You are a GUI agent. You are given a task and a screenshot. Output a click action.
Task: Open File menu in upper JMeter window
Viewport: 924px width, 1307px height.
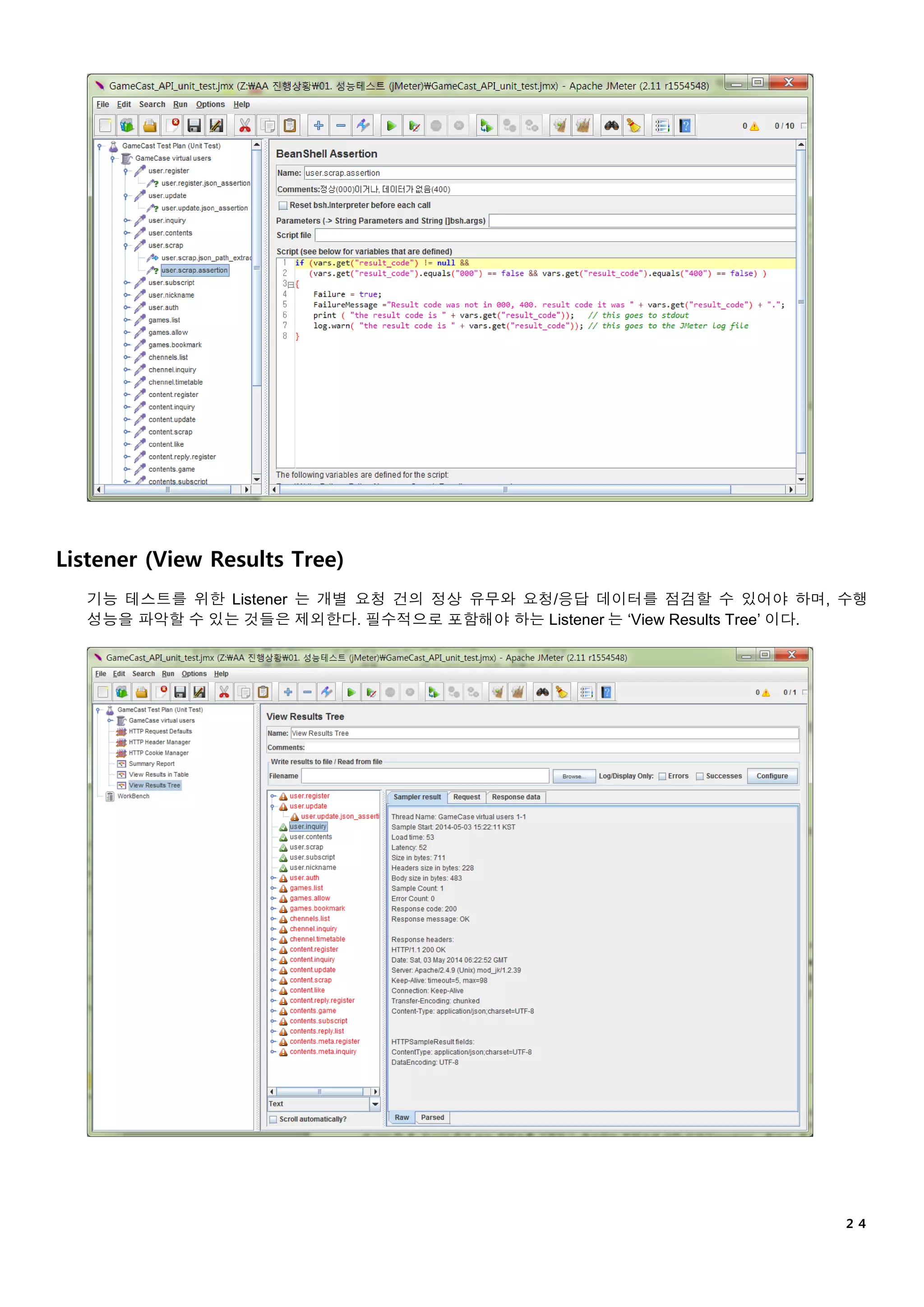(x=102, y=104)
